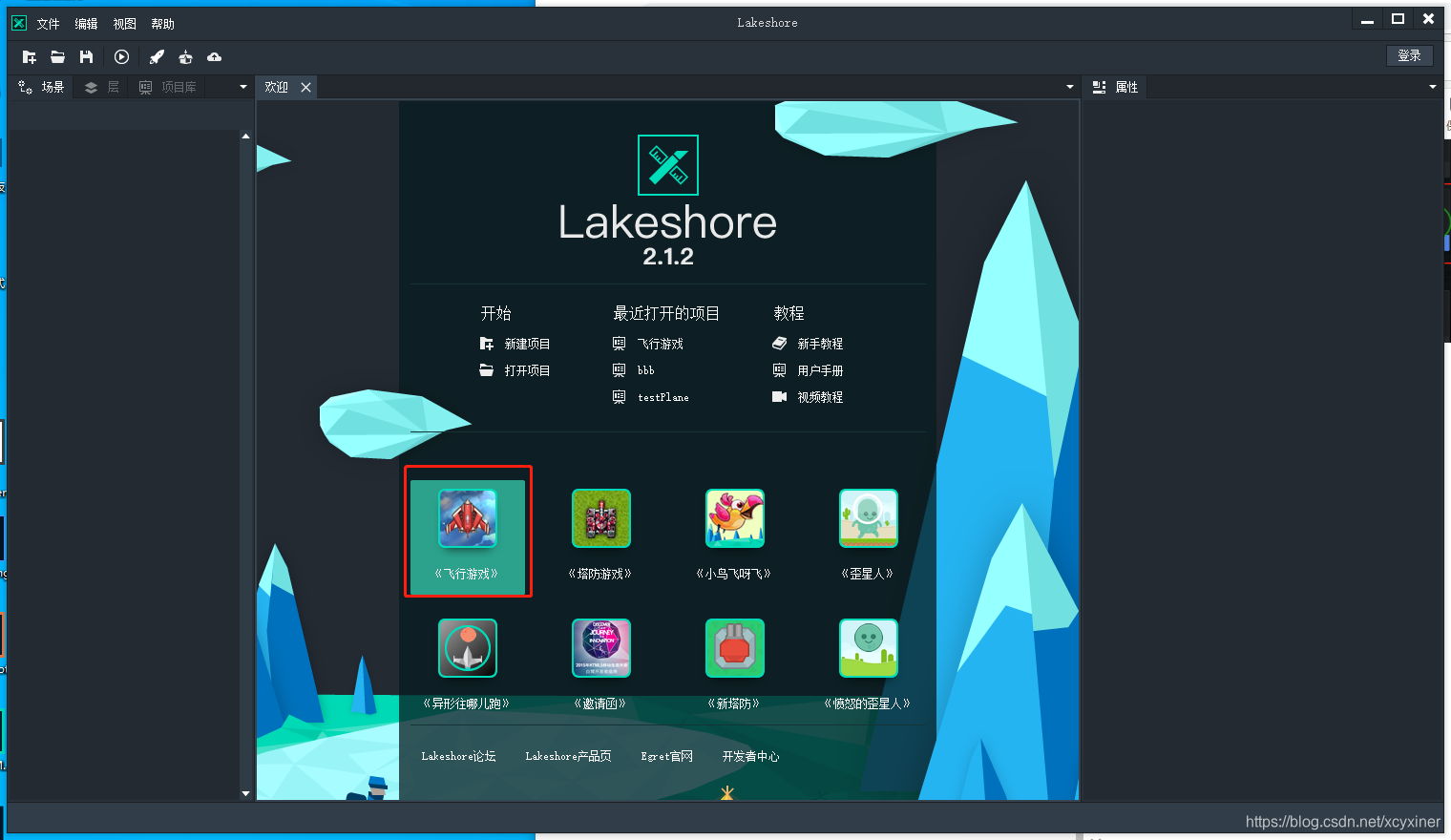Switch to the 场景 tab
The width and height of the screenshot is (1451, 840).
tap(41, 87)
